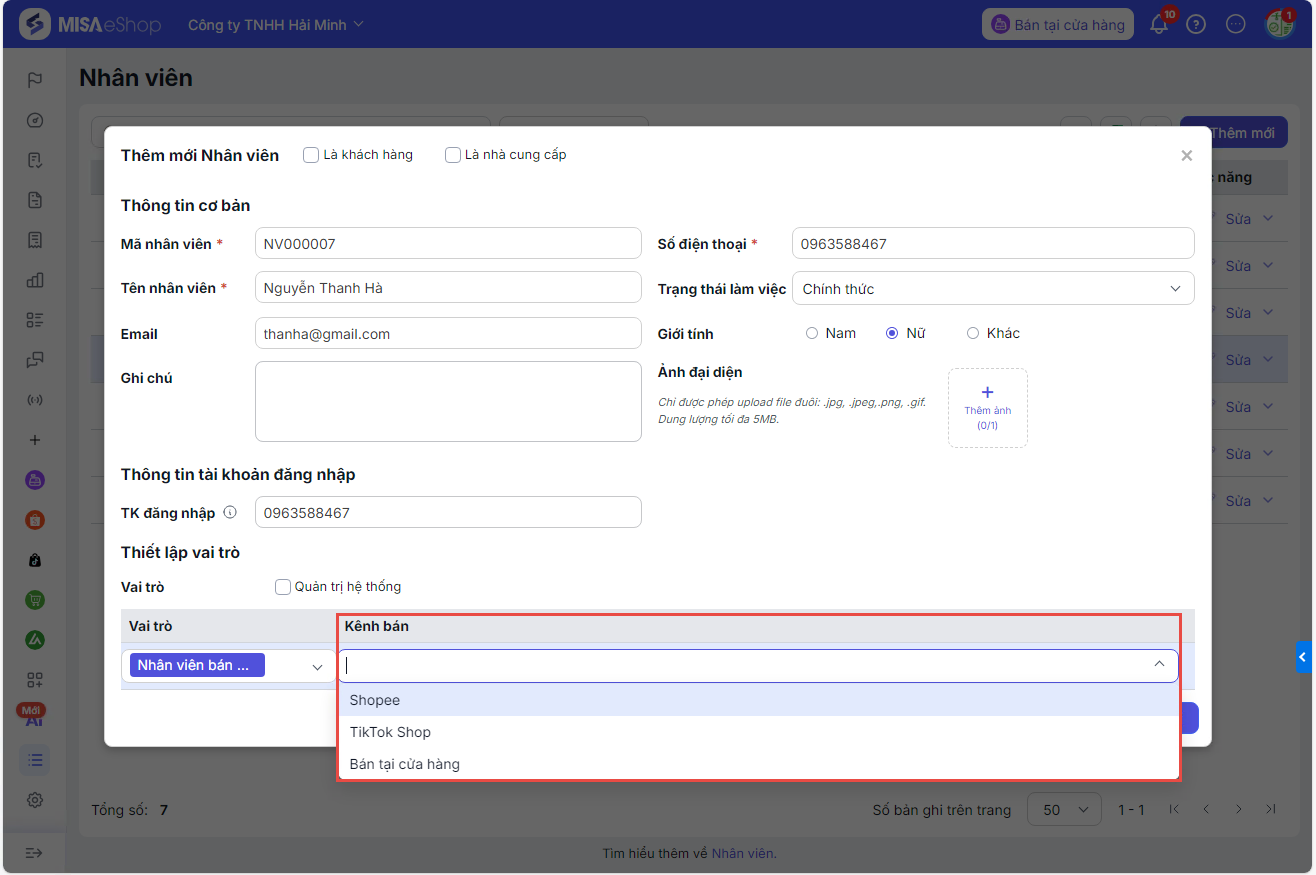Click the Bán tại cửa hàng header button
Viewport: 1316px width, 875px height.
[1058, 25]
